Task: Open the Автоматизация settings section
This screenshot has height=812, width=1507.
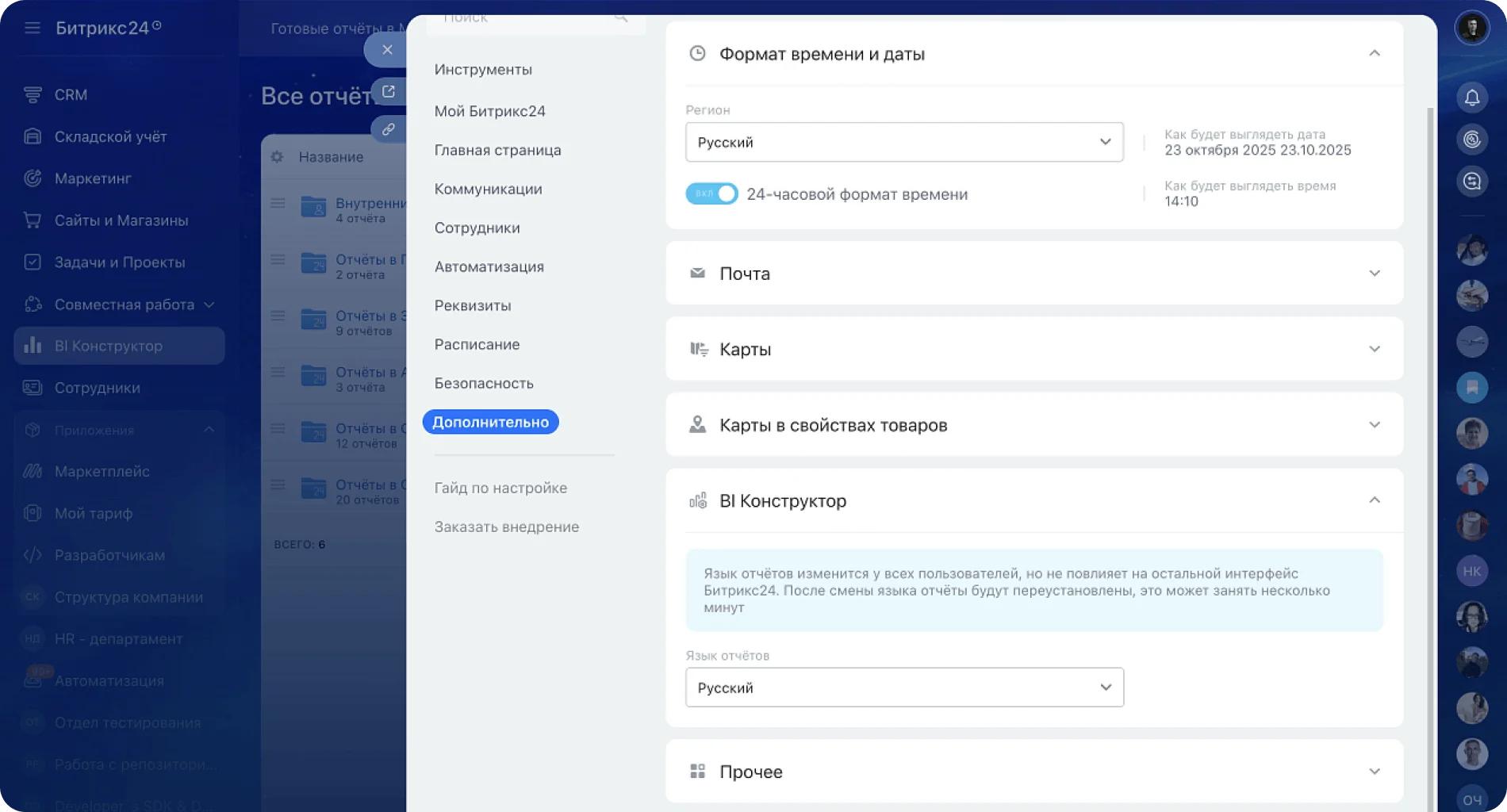Action: click(489, 266)
